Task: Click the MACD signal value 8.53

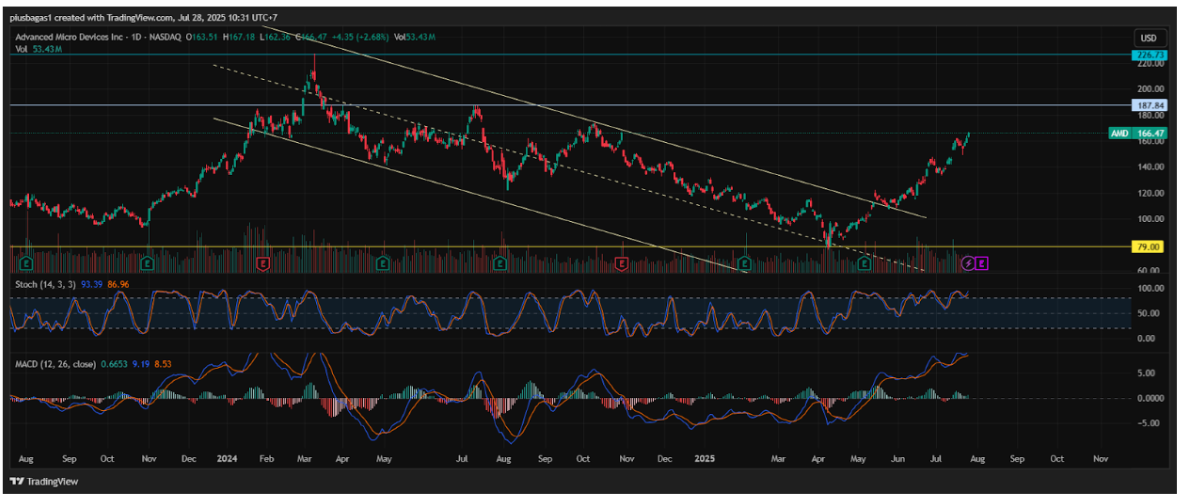Action: coord(163,364)
